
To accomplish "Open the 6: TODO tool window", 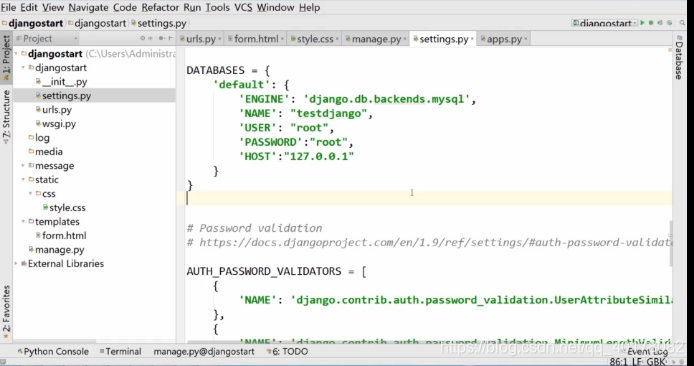I will [288, 351].
